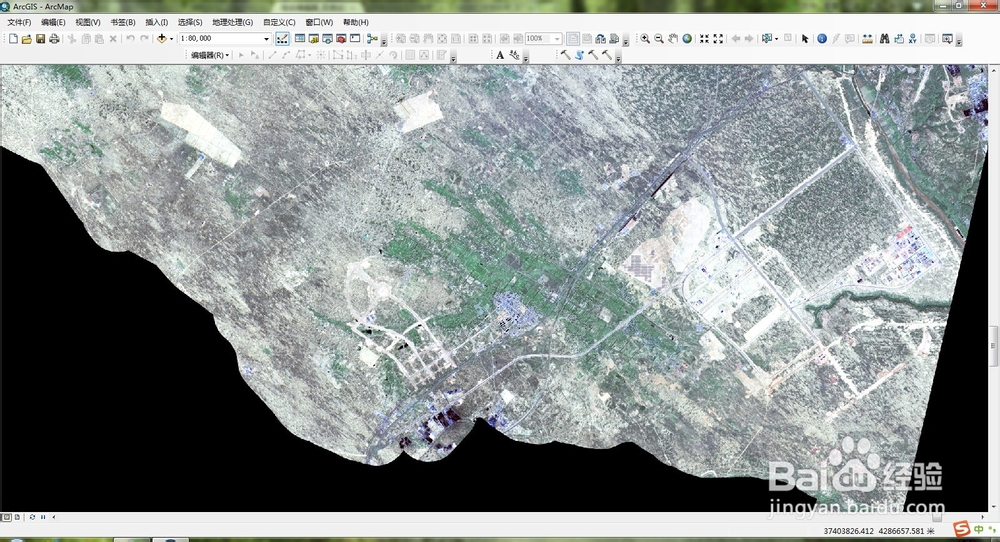Click the vertical scrollbar on the right
This screenshot has width=1000, height=542.
pyautogui.click(x=994, y=345)
